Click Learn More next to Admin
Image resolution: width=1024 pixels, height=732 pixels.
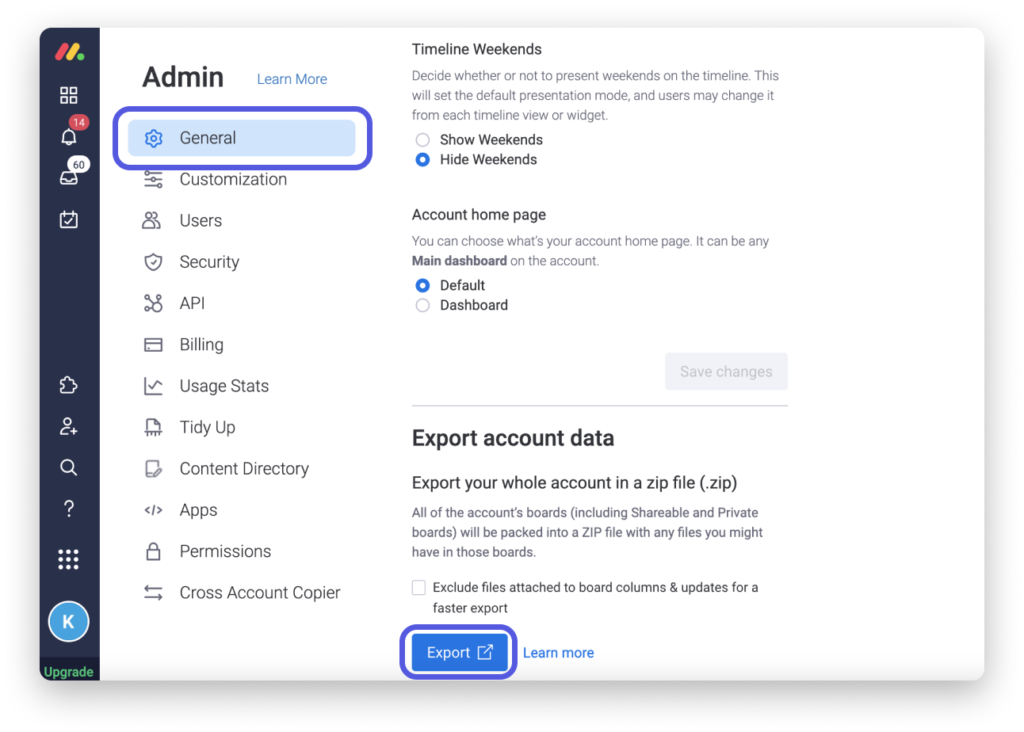coord(291,79)
